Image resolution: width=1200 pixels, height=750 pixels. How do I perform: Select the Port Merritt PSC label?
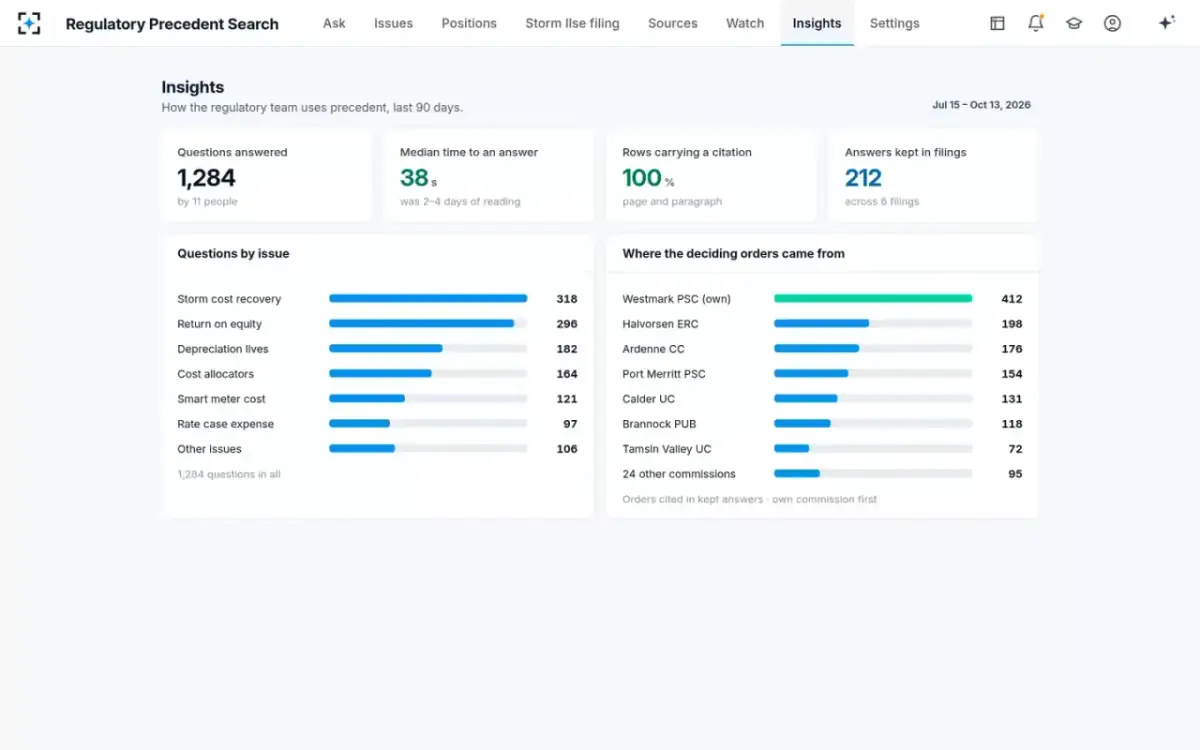[x=664, y=374]
